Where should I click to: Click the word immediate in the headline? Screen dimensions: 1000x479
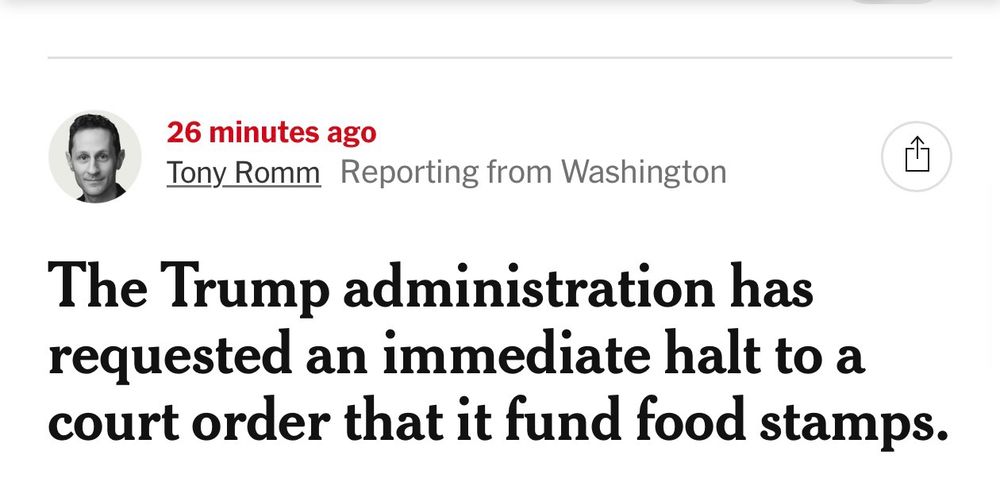516,355
